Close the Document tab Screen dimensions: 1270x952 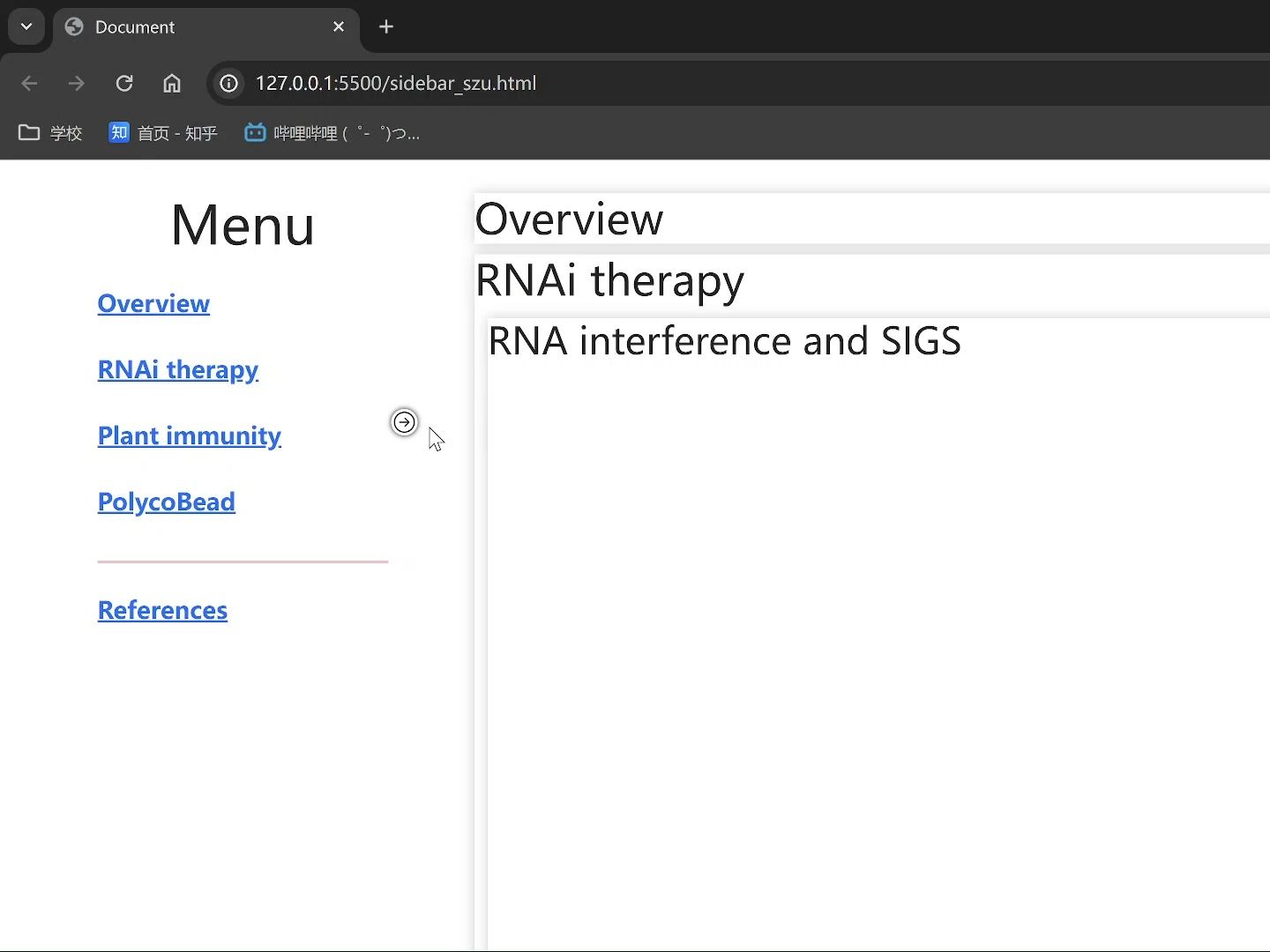tap(339, 26)
